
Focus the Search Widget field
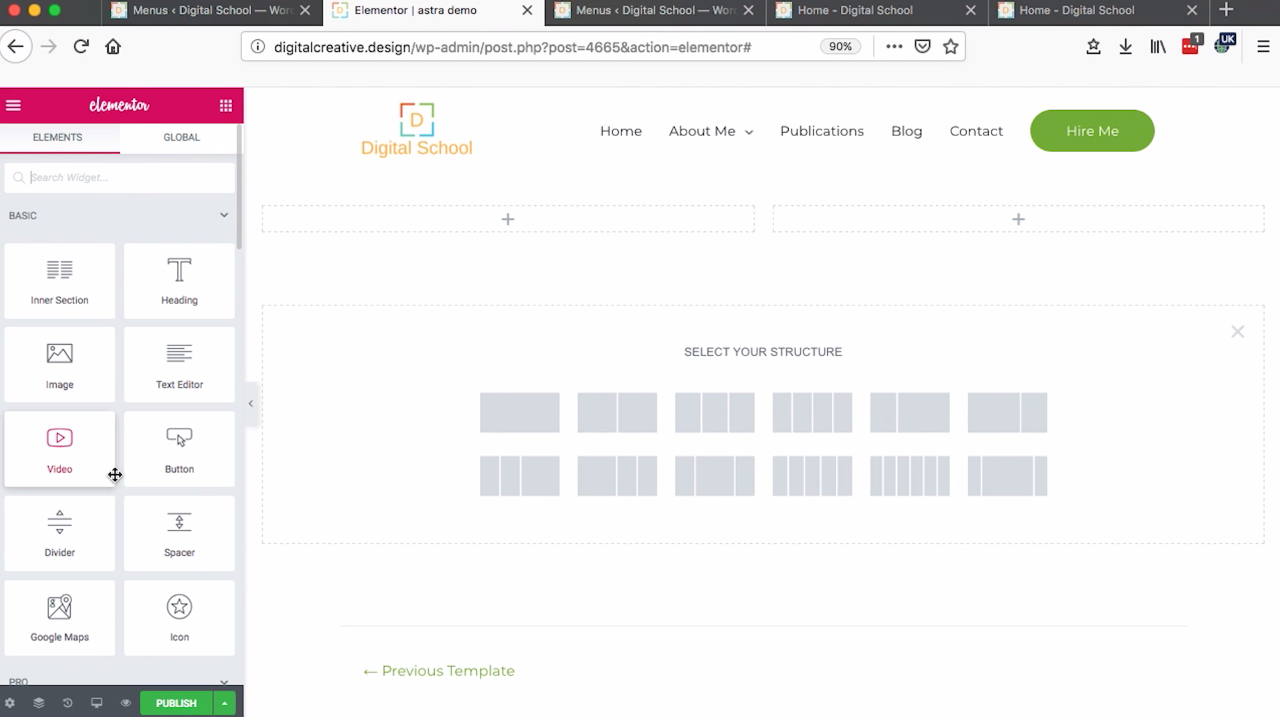pos(120,177)
